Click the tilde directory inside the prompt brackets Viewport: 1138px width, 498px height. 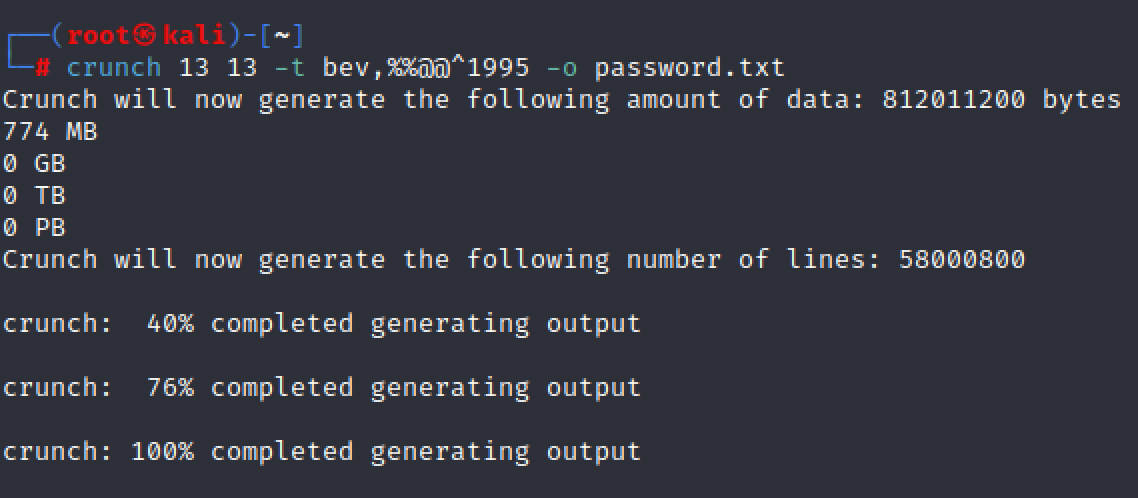(x=282, y=36)
